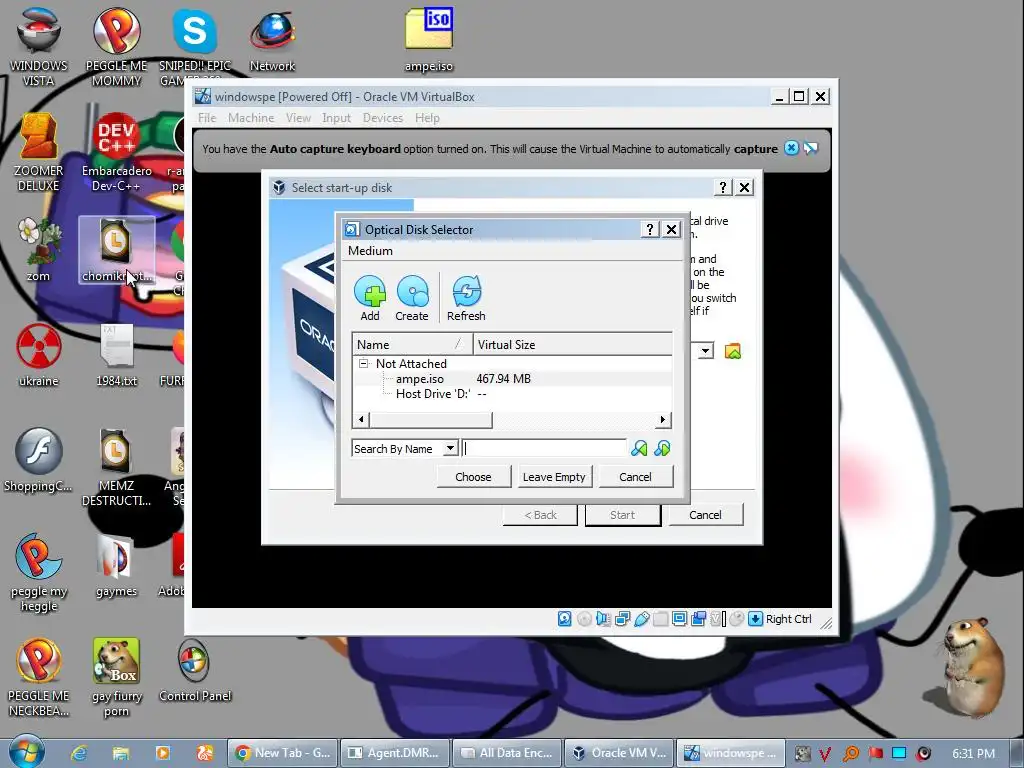Click the search text input field

pyautogui.click(x=545, y=449)
